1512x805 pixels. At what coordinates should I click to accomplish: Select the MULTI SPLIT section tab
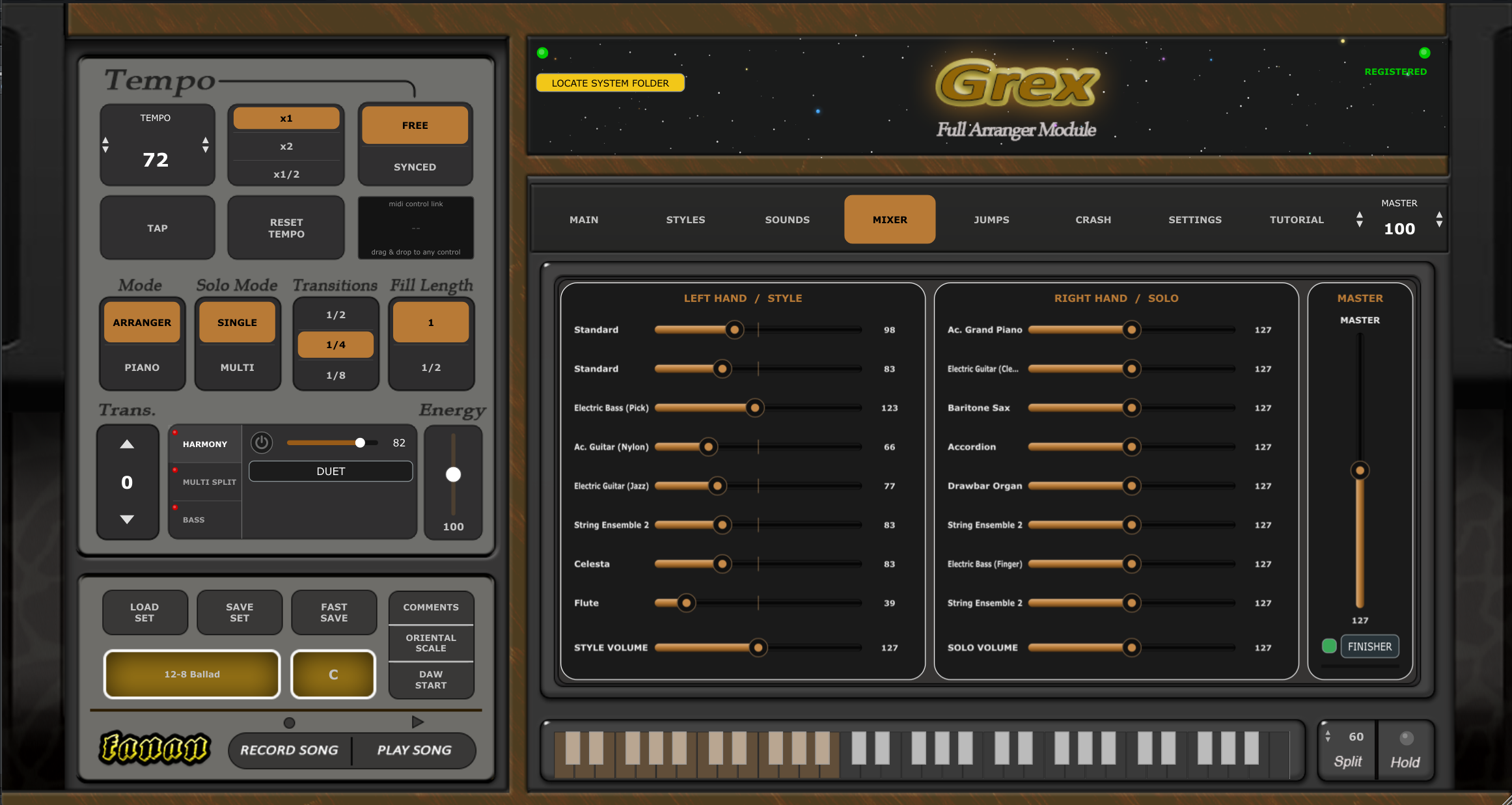[x=205, y=482]
